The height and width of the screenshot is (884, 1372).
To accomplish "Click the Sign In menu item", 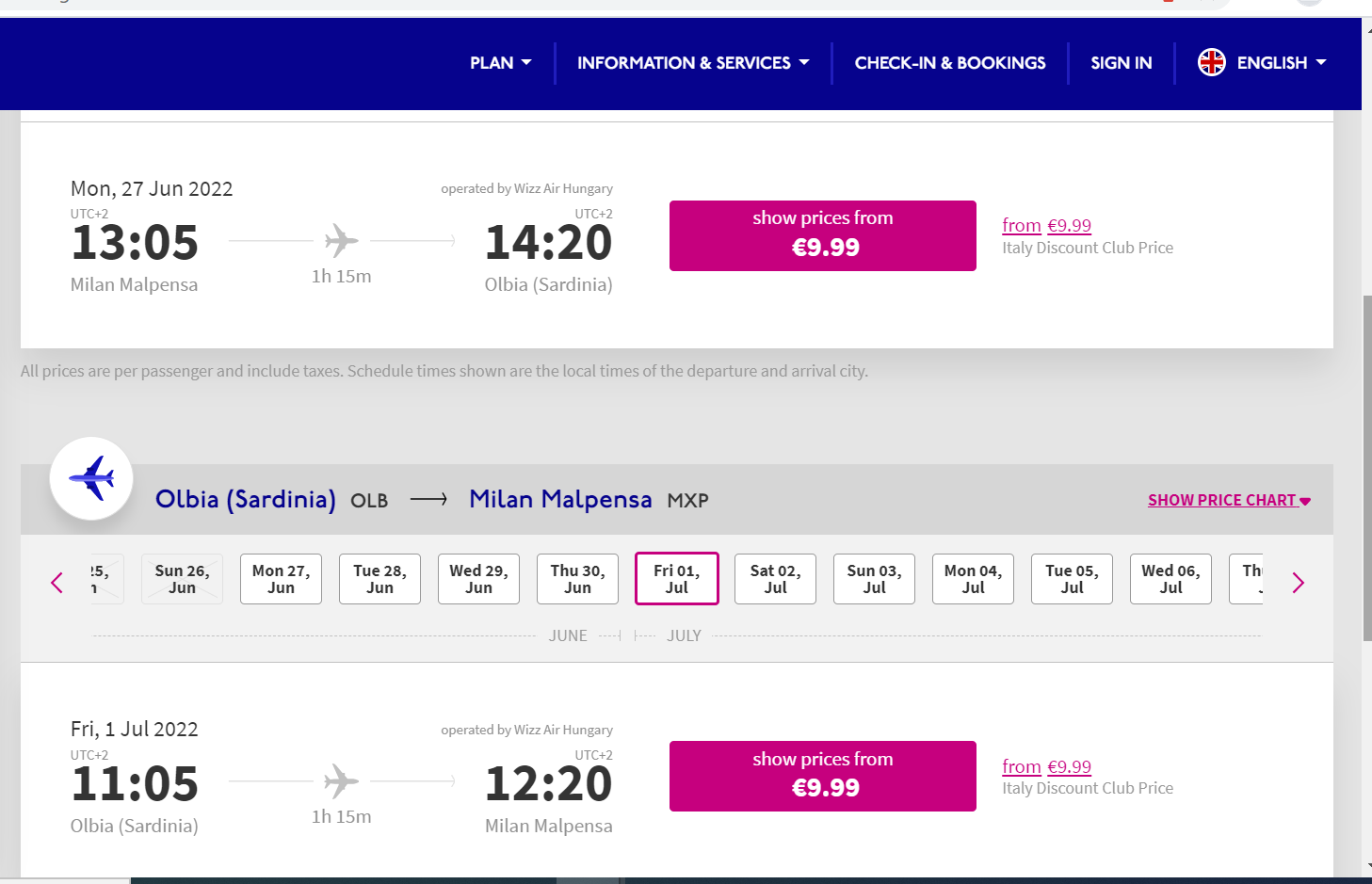I will click(1122, 63).
